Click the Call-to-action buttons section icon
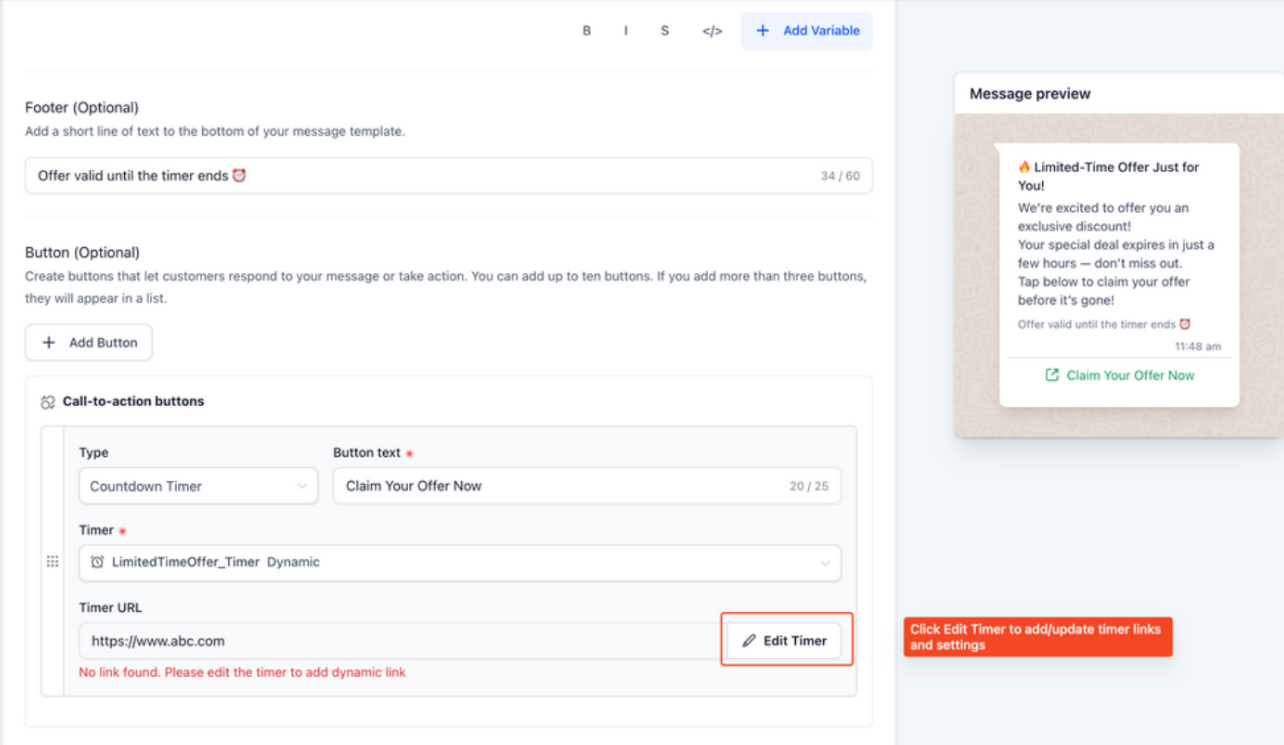 click(48, 402)
